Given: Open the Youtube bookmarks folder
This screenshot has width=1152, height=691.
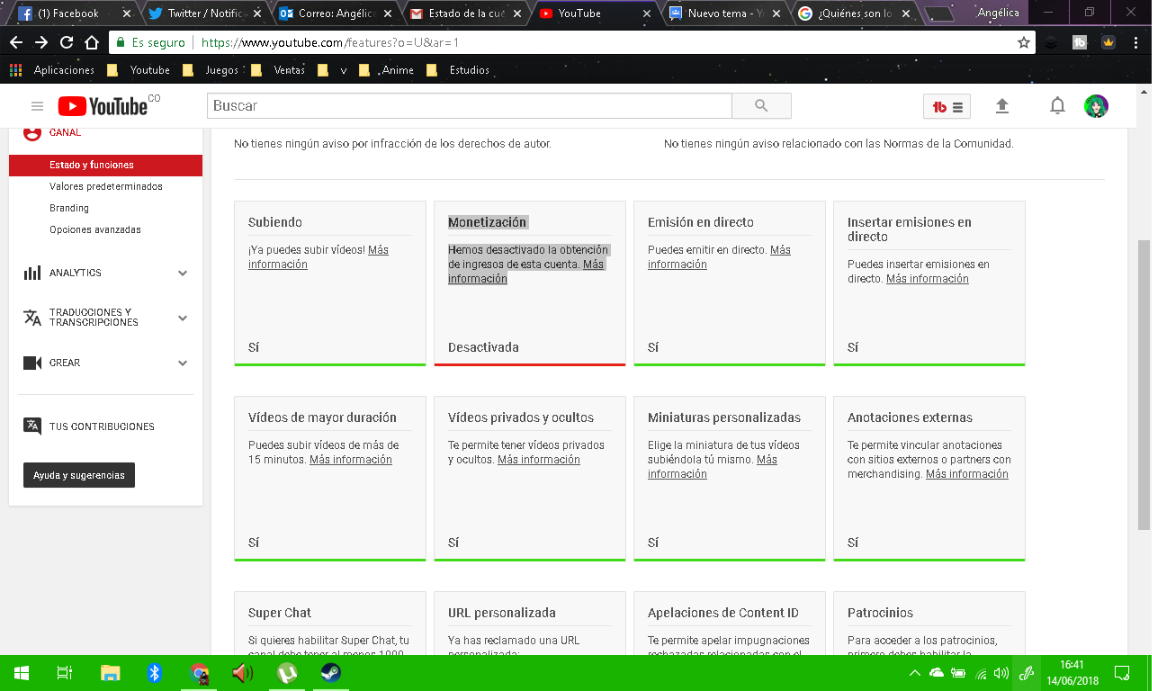Looking at the screenshot, I should tap(139, 70).
